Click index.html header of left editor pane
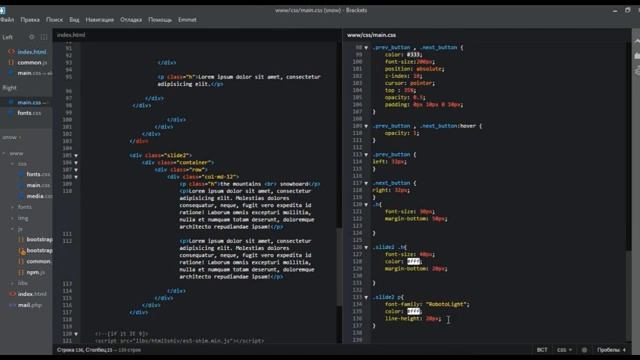Screen dimensions: 640x360 (x=71, y=35)
